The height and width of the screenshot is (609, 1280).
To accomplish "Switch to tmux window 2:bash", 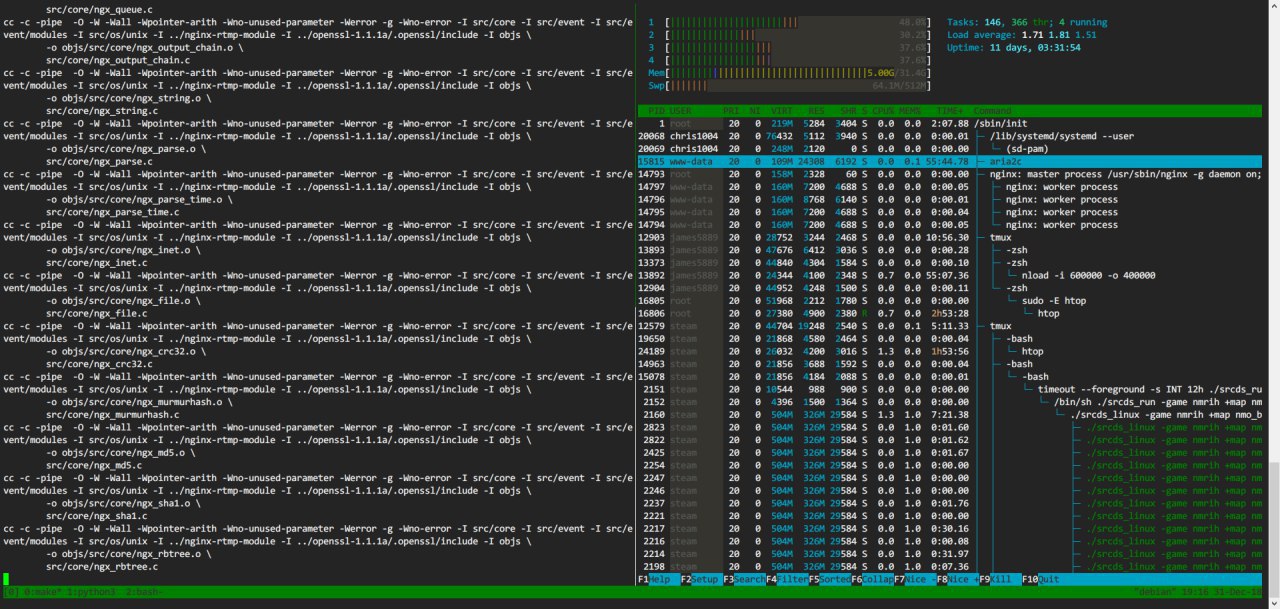I will point(145,592).
